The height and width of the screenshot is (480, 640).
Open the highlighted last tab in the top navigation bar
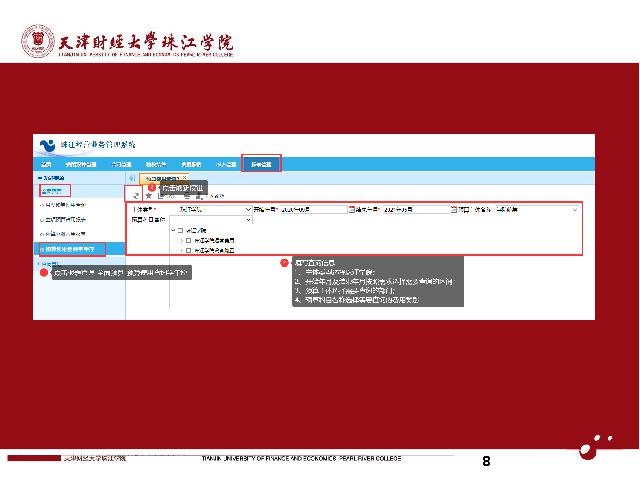[x=263, y=163]
